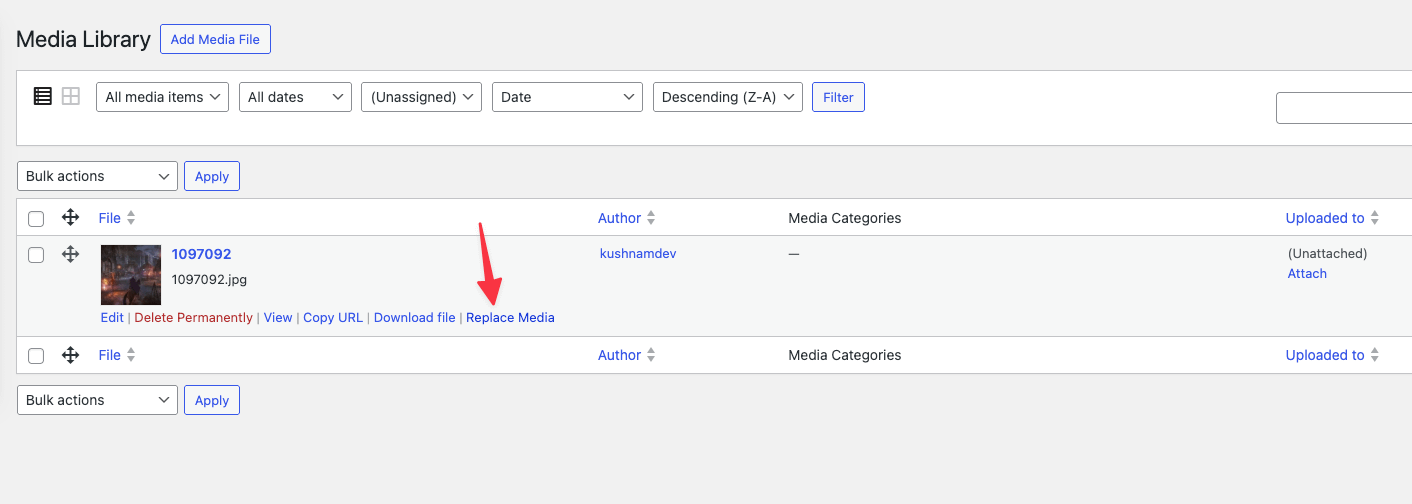Sort by File column arrows in header
1412x504 pixels.
click(131, 218)
